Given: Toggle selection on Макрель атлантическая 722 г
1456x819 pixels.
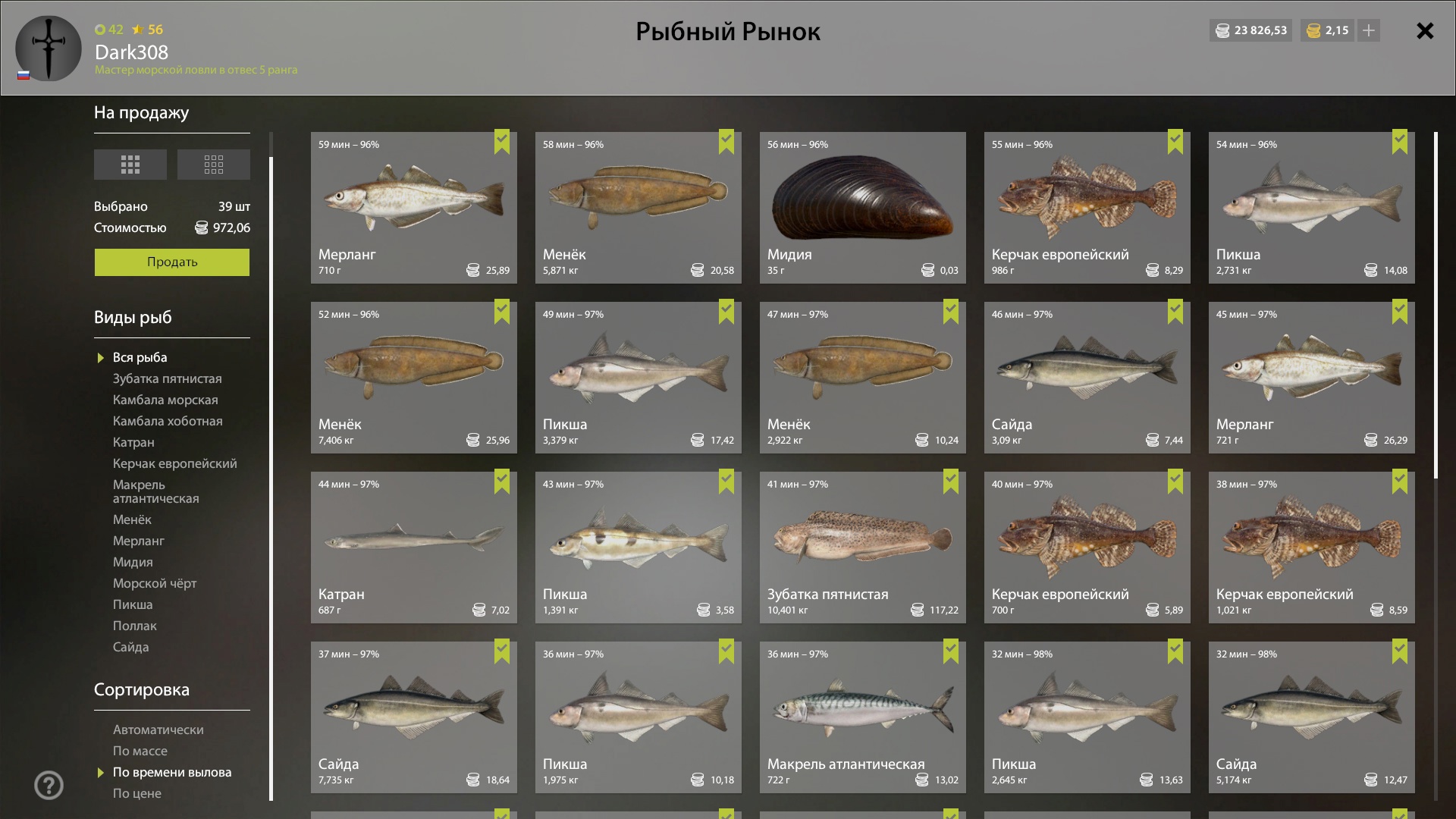Looking at the screenshot, I should (951, 651).
